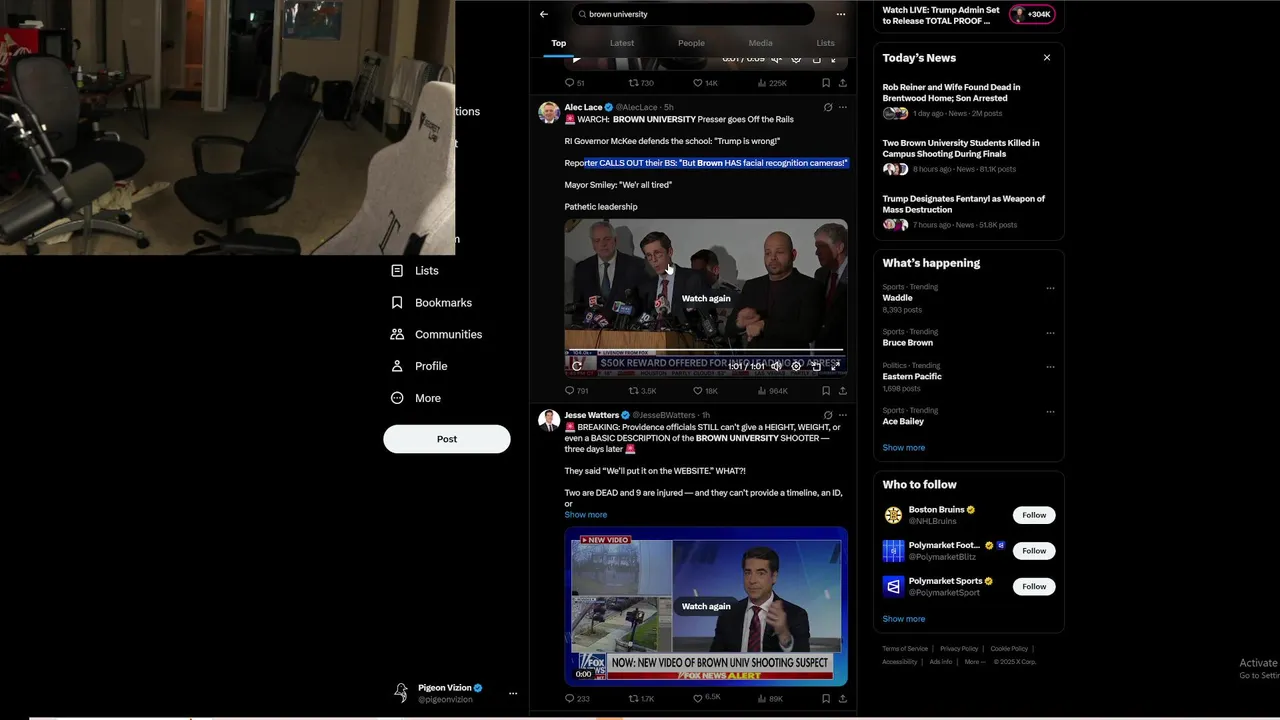Screen dimensions: 1280x720
Task: Switch to the People tab
Action: tap(691, 43)
